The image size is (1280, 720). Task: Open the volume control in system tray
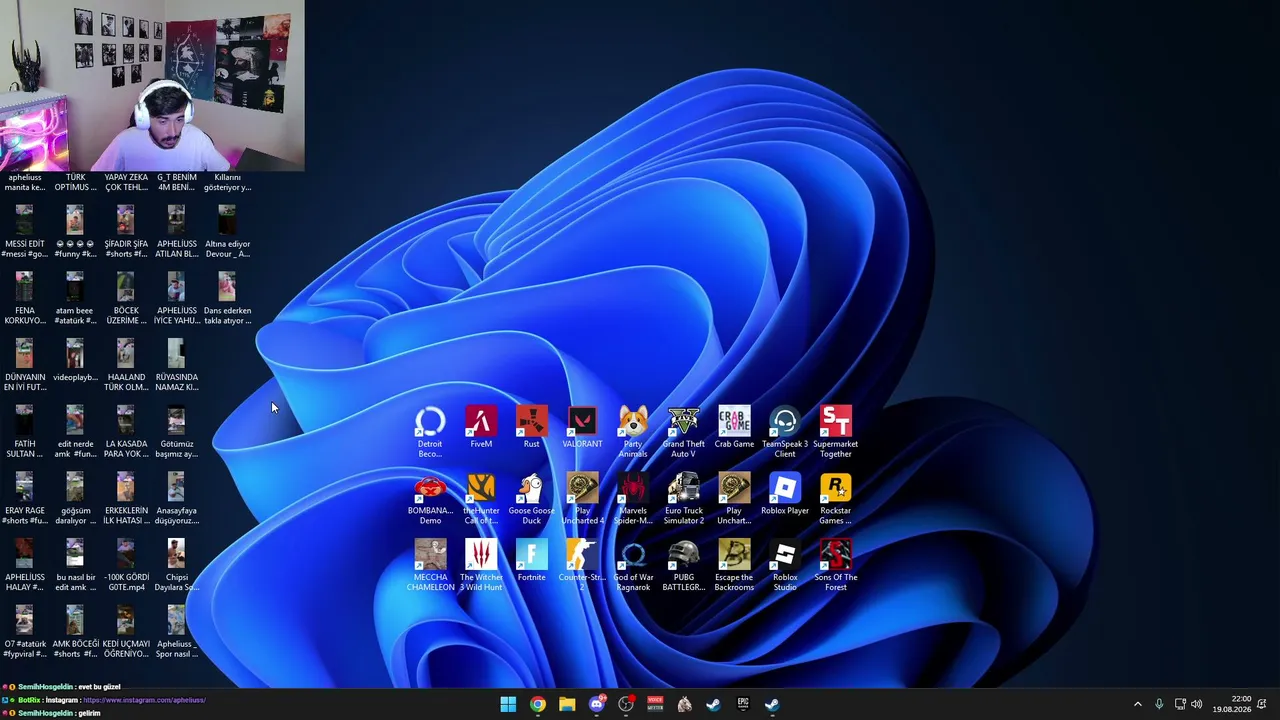tap(1197, 704)
